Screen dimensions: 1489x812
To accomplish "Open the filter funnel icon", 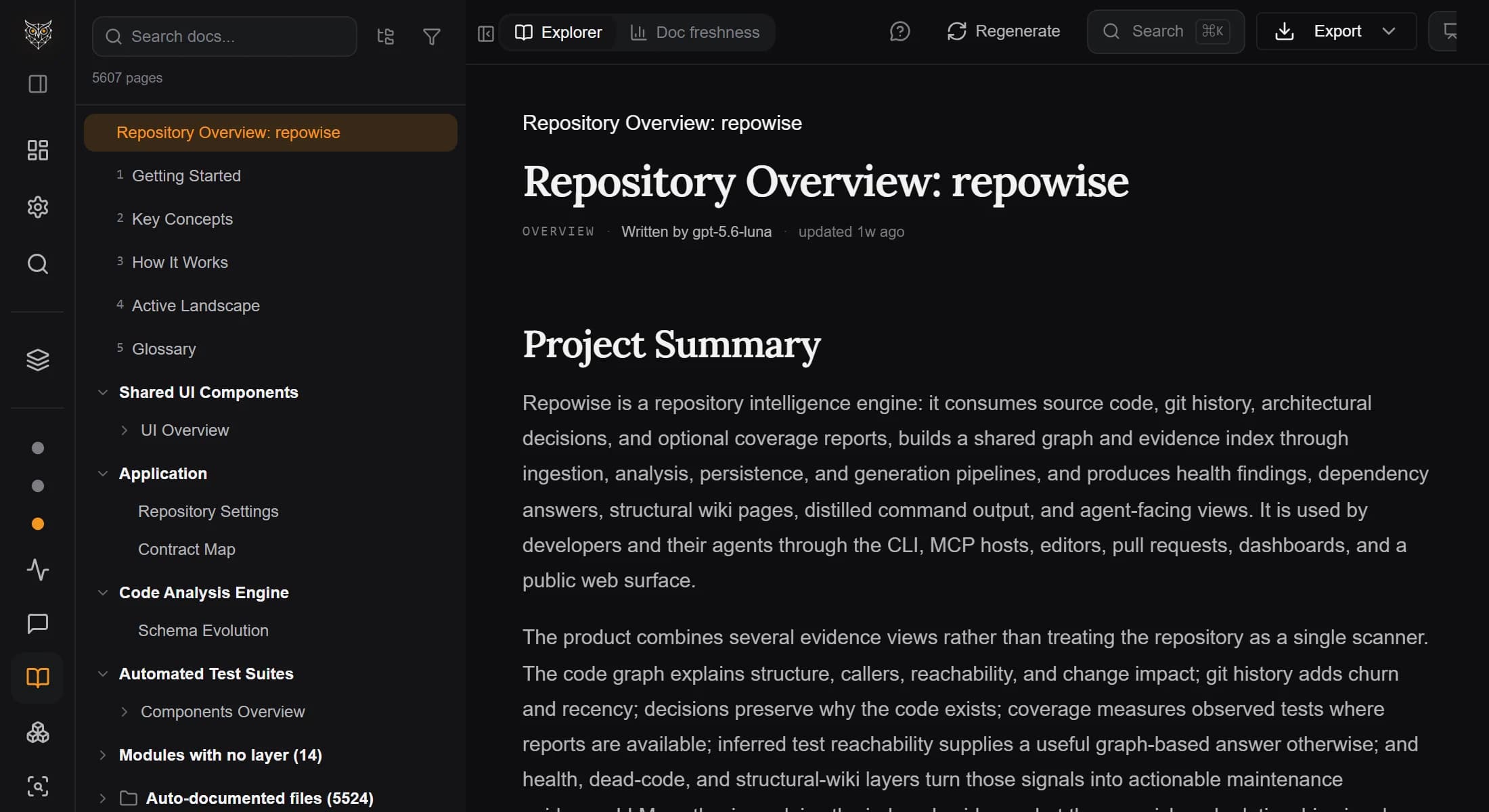I will (432, 37).
